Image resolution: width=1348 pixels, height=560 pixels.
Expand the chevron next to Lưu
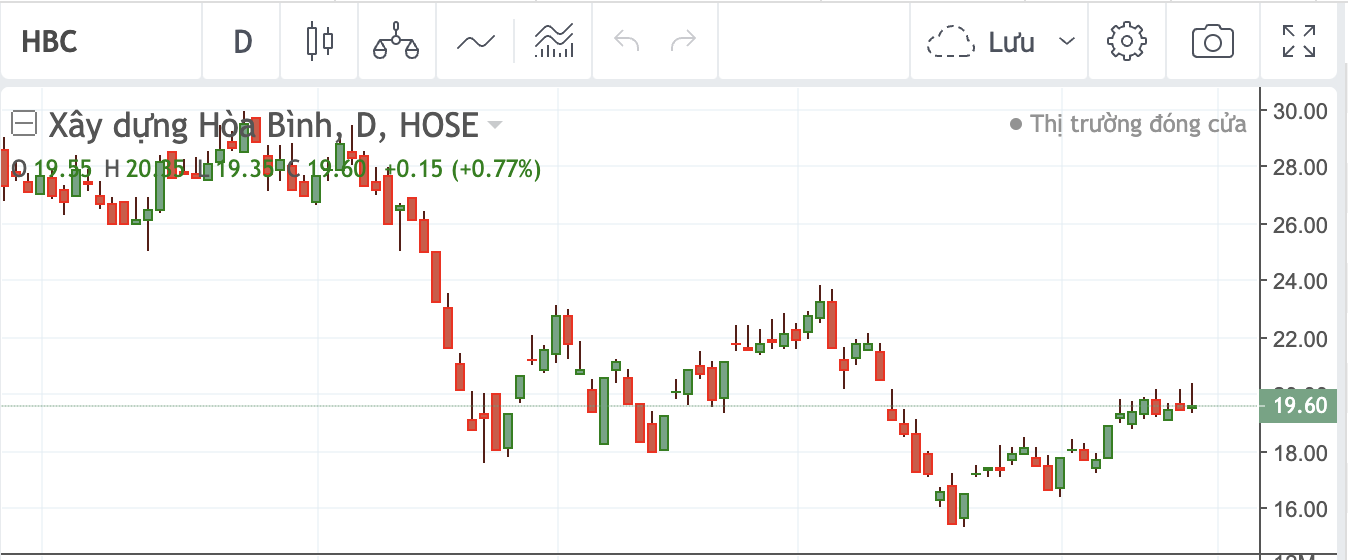coord(1067,42)
